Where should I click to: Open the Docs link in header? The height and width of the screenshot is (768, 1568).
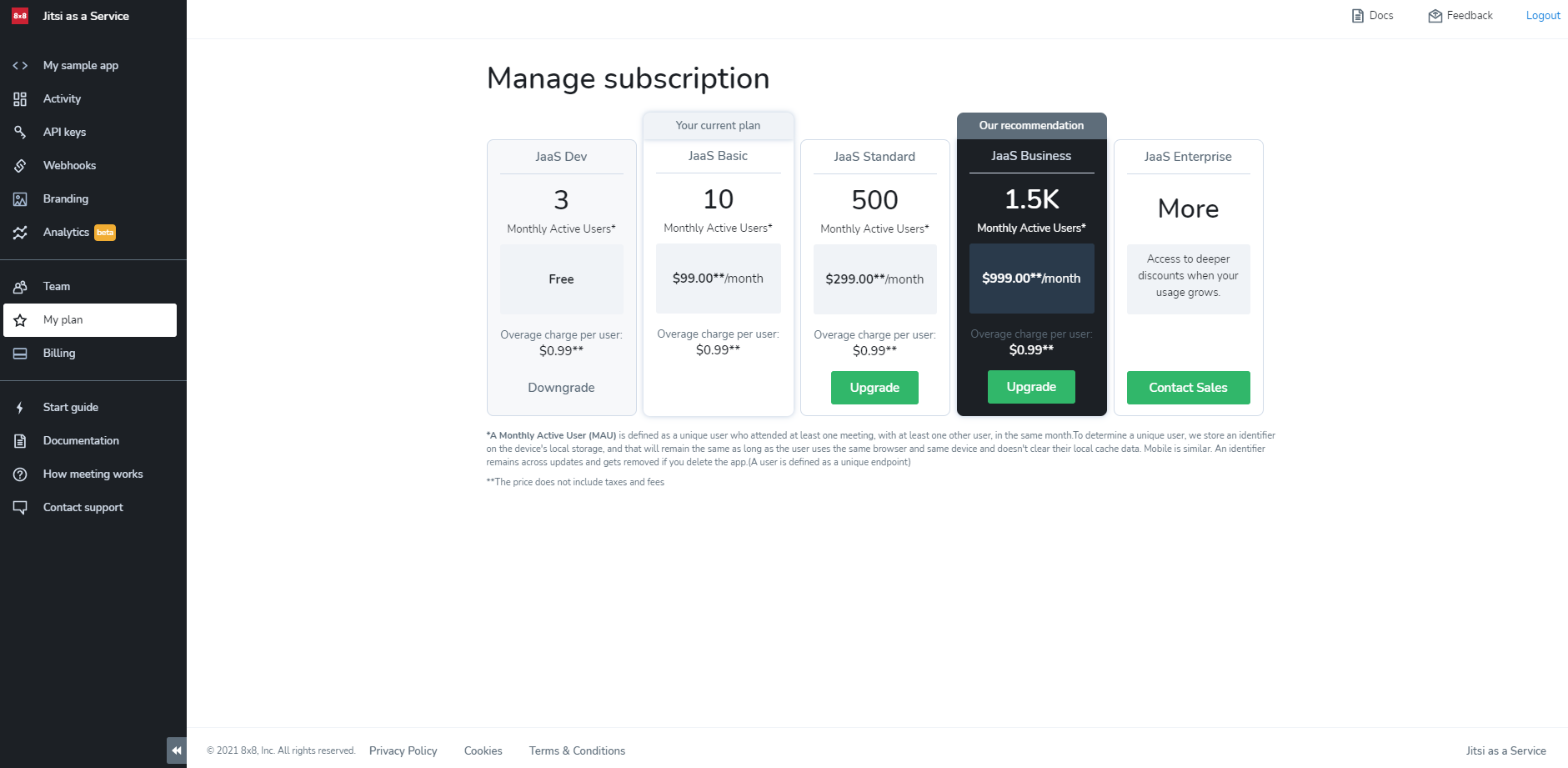1372,16
